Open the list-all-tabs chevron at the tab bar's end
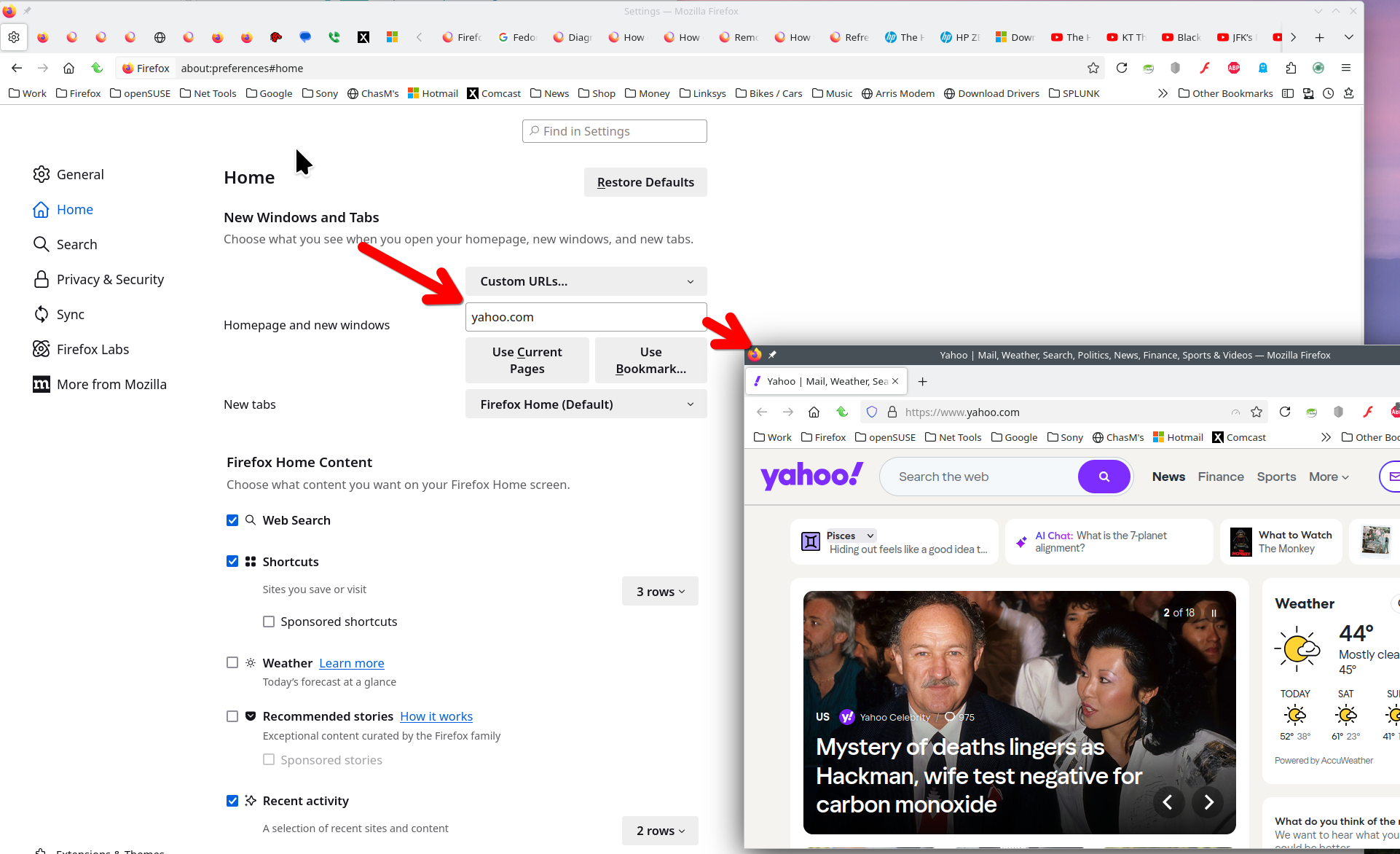 [x=1349, y=37]
